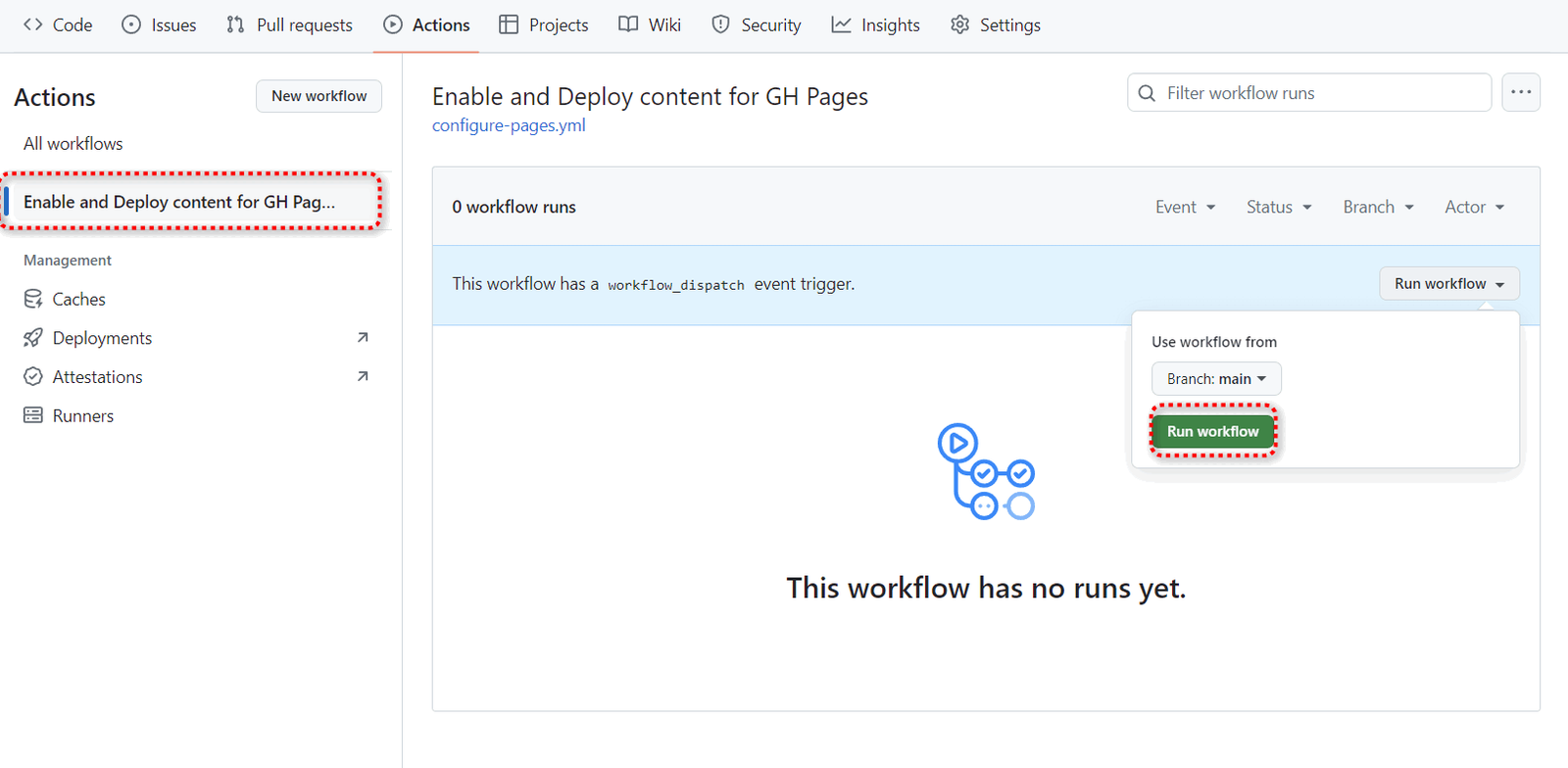This screenshot has height=768, width=1568.
Task: Open the Security tab
Action: 756,24
